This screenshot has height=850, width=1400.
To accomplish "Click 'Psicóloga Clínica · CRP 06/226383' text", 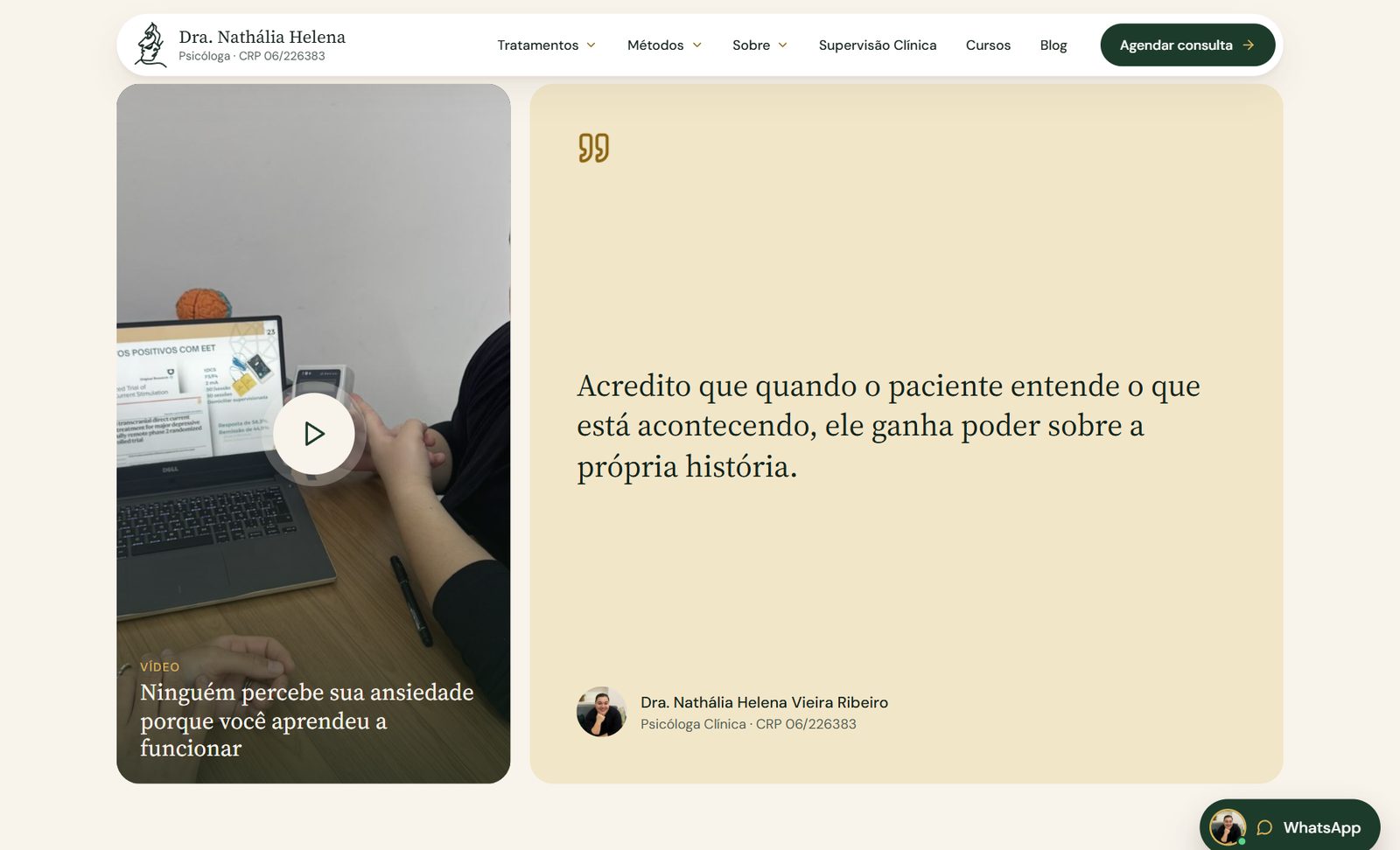I will pos(748,724).
